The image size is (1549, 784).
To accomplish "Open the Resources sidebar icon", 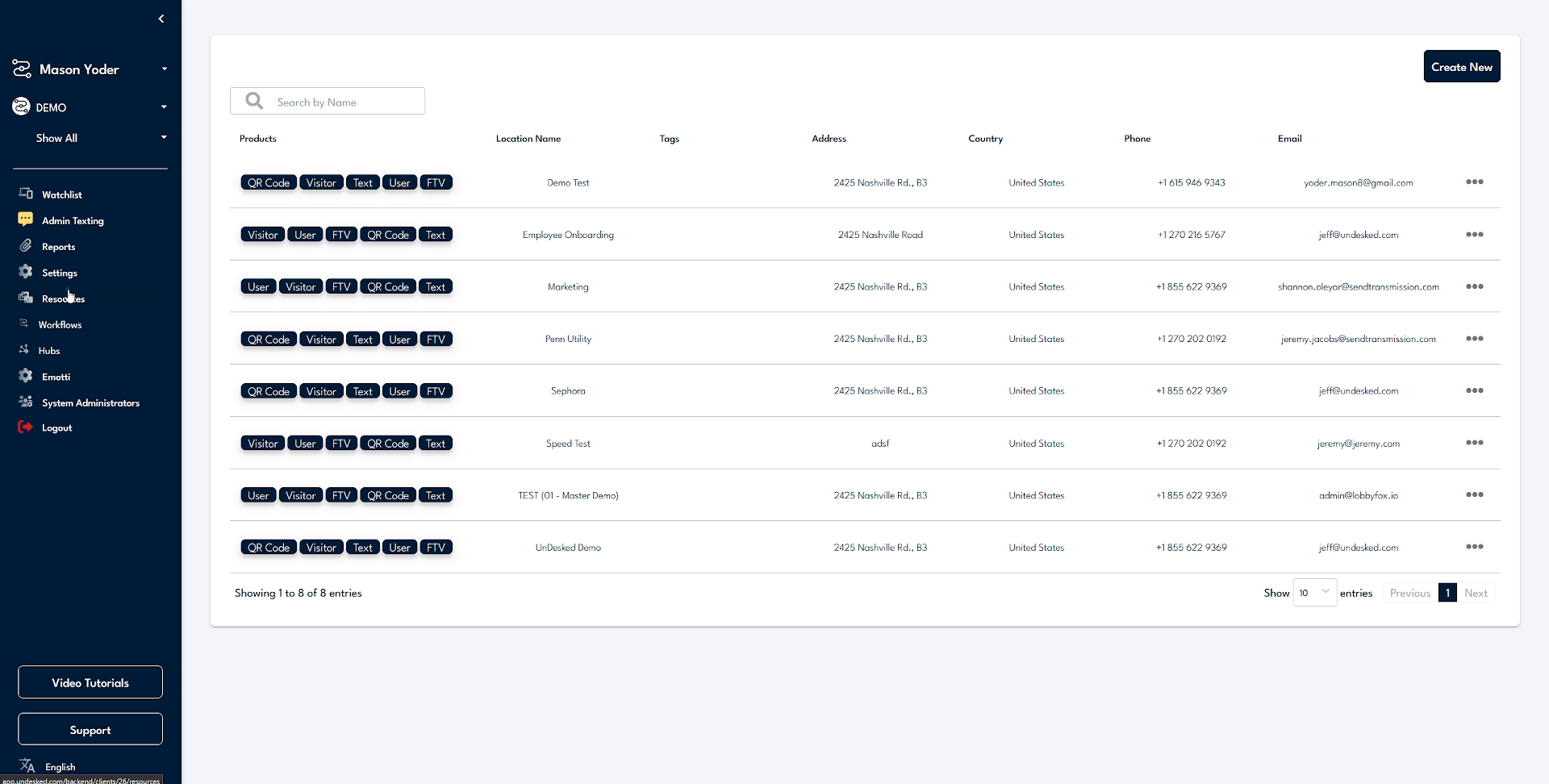I will pos(25,298).
